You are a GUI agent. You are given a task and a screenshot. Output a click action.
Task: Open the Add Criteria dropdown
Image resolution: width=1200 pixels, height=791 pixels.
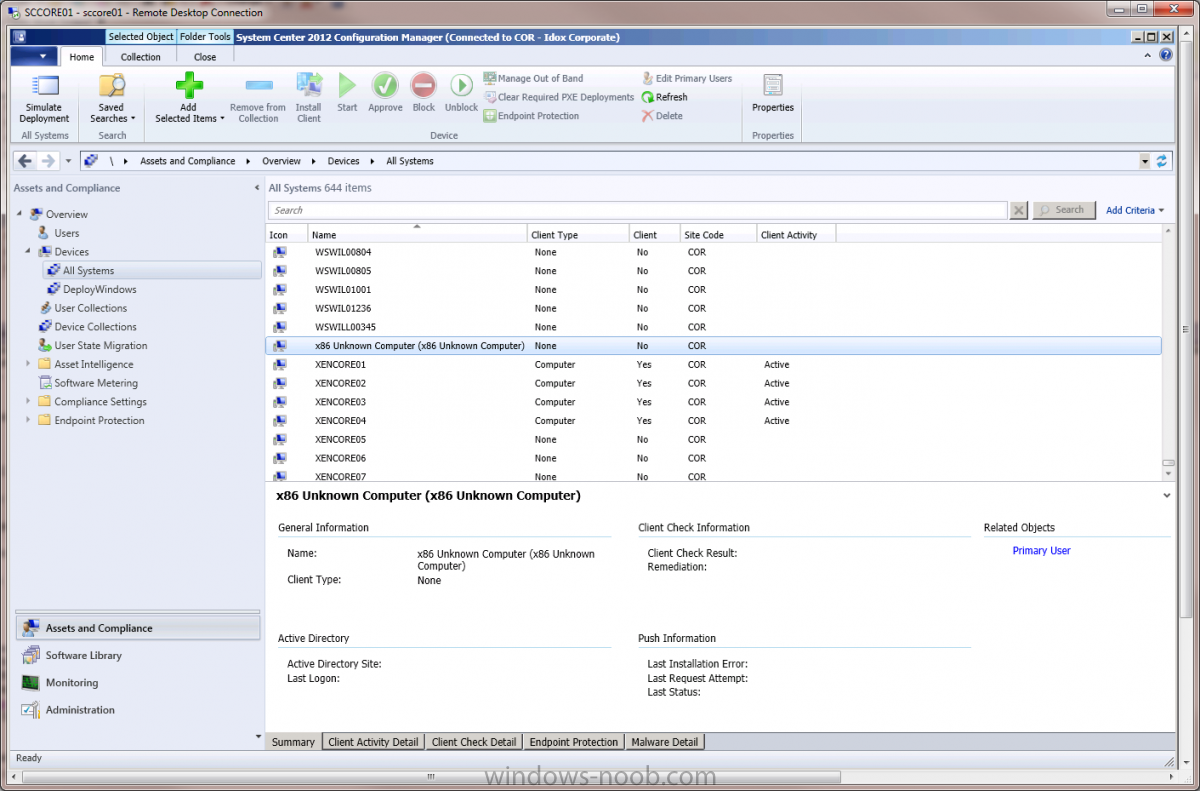[1135, 210]
